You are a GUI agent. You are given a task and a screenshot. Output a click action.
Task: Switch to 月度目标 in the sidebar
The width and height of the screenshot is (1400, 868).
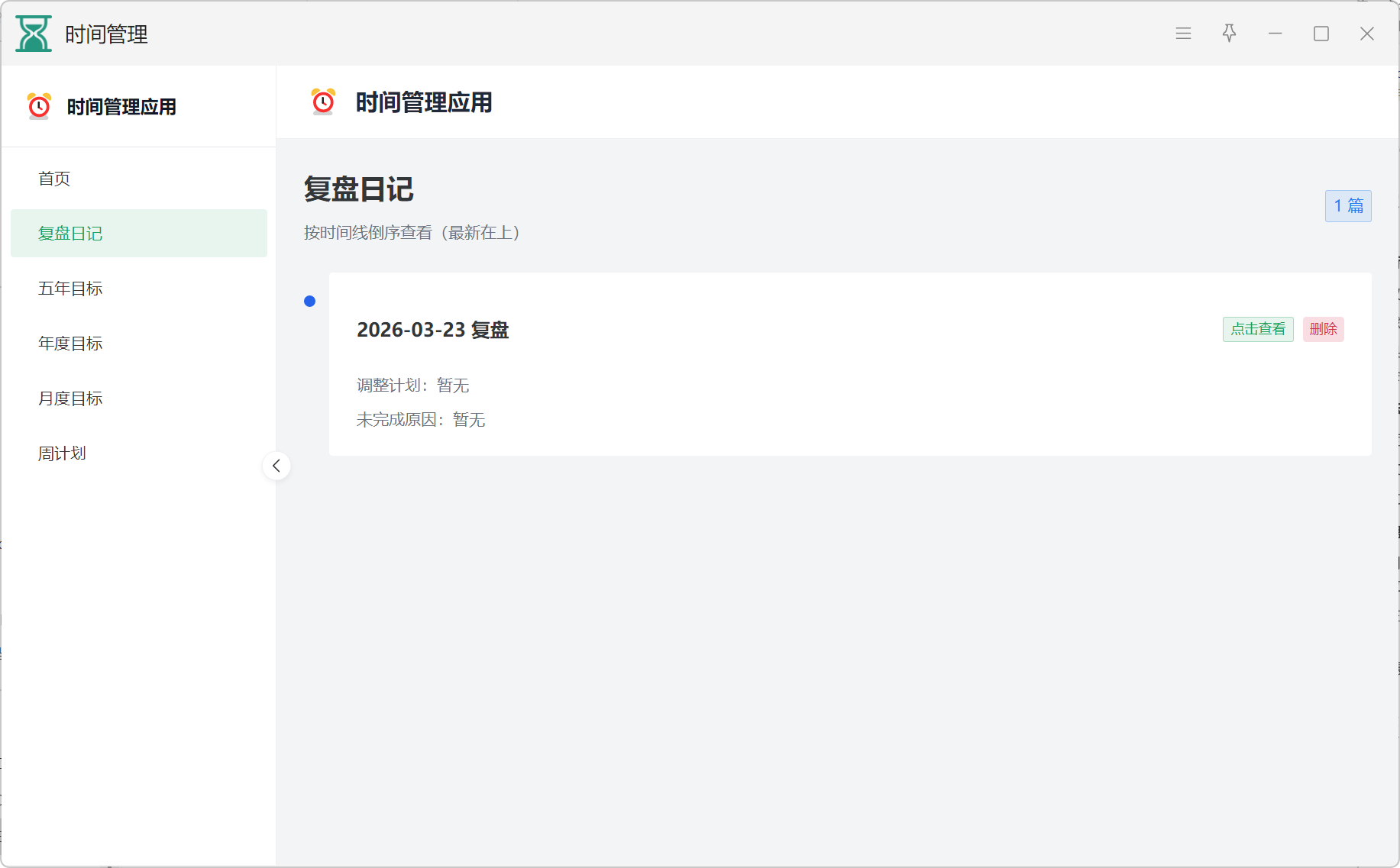tap(139, 399)
